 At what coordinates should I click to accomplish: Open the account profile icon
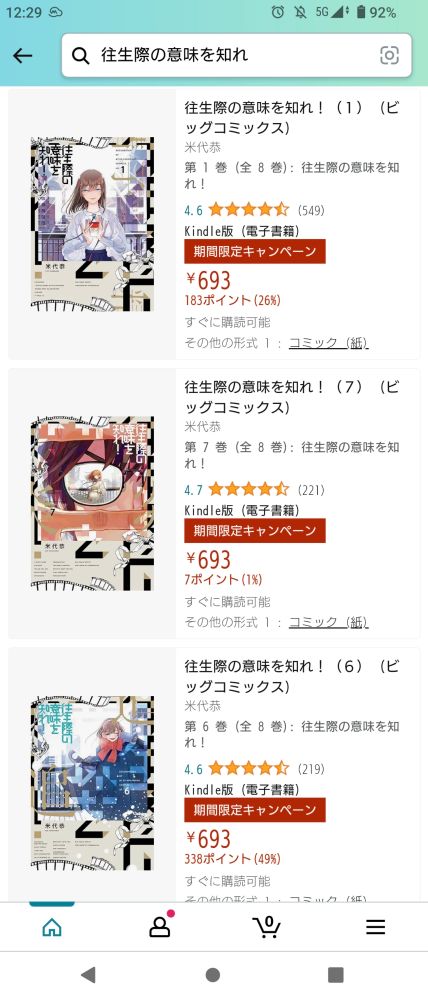159,927
